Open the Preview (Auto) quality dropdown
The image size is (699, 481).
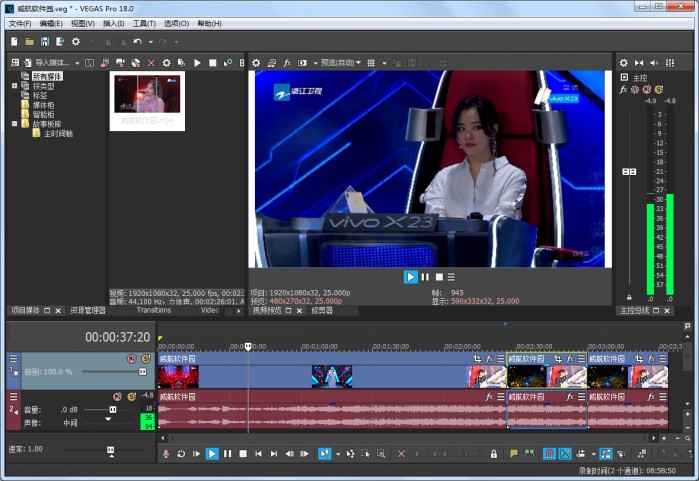[341, 63]
